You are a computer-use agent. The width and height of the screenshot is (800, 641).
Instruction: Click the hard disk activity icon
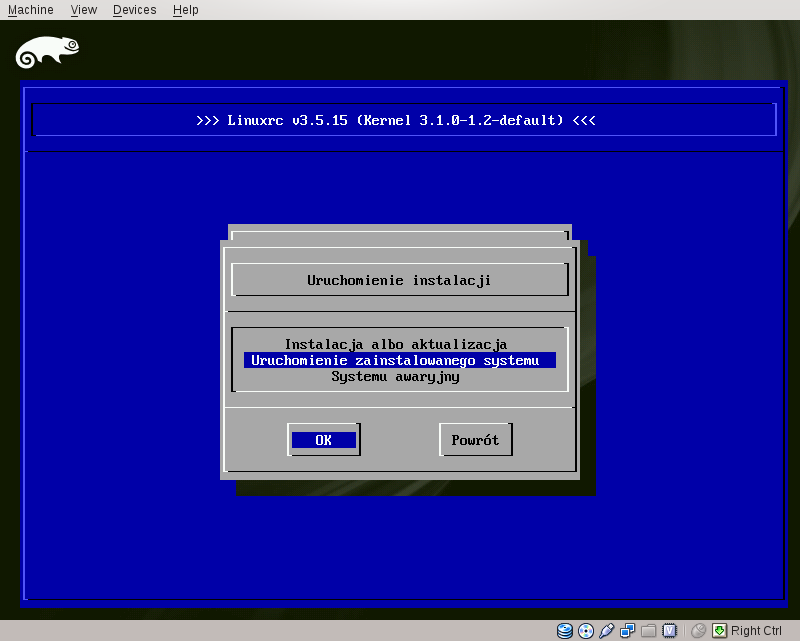pyautogui.click(x=565, y=631)
